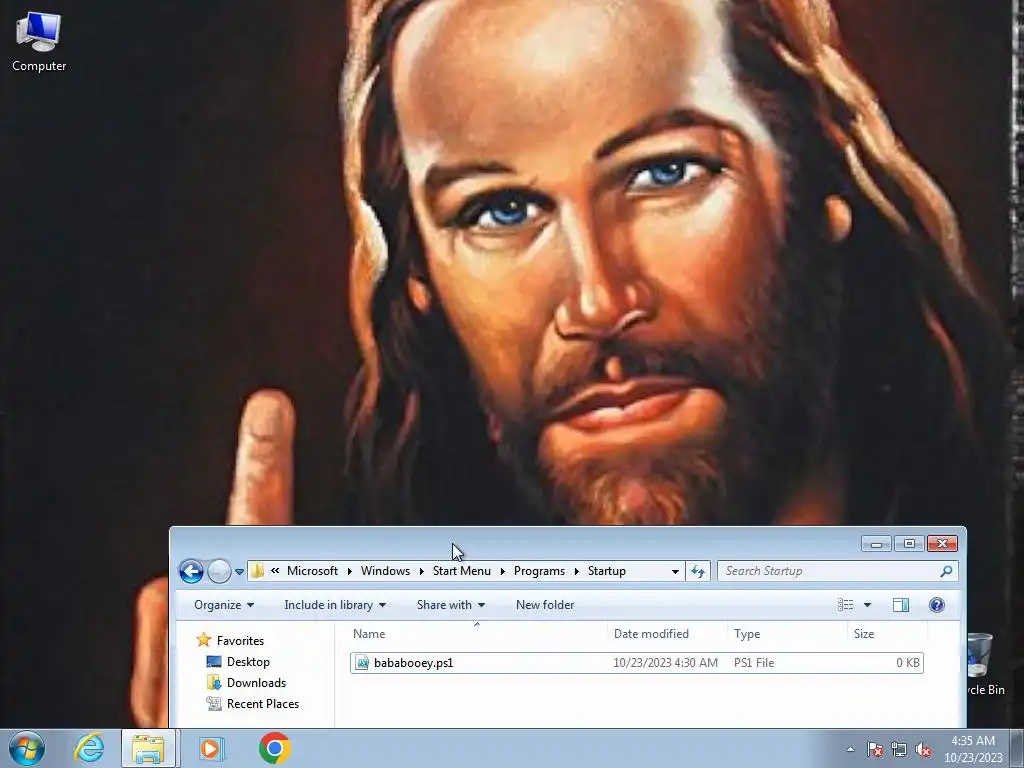Viewport: 1024px width, 768px height.
Task: Open the Organize menu
Action: coord(224,605)
